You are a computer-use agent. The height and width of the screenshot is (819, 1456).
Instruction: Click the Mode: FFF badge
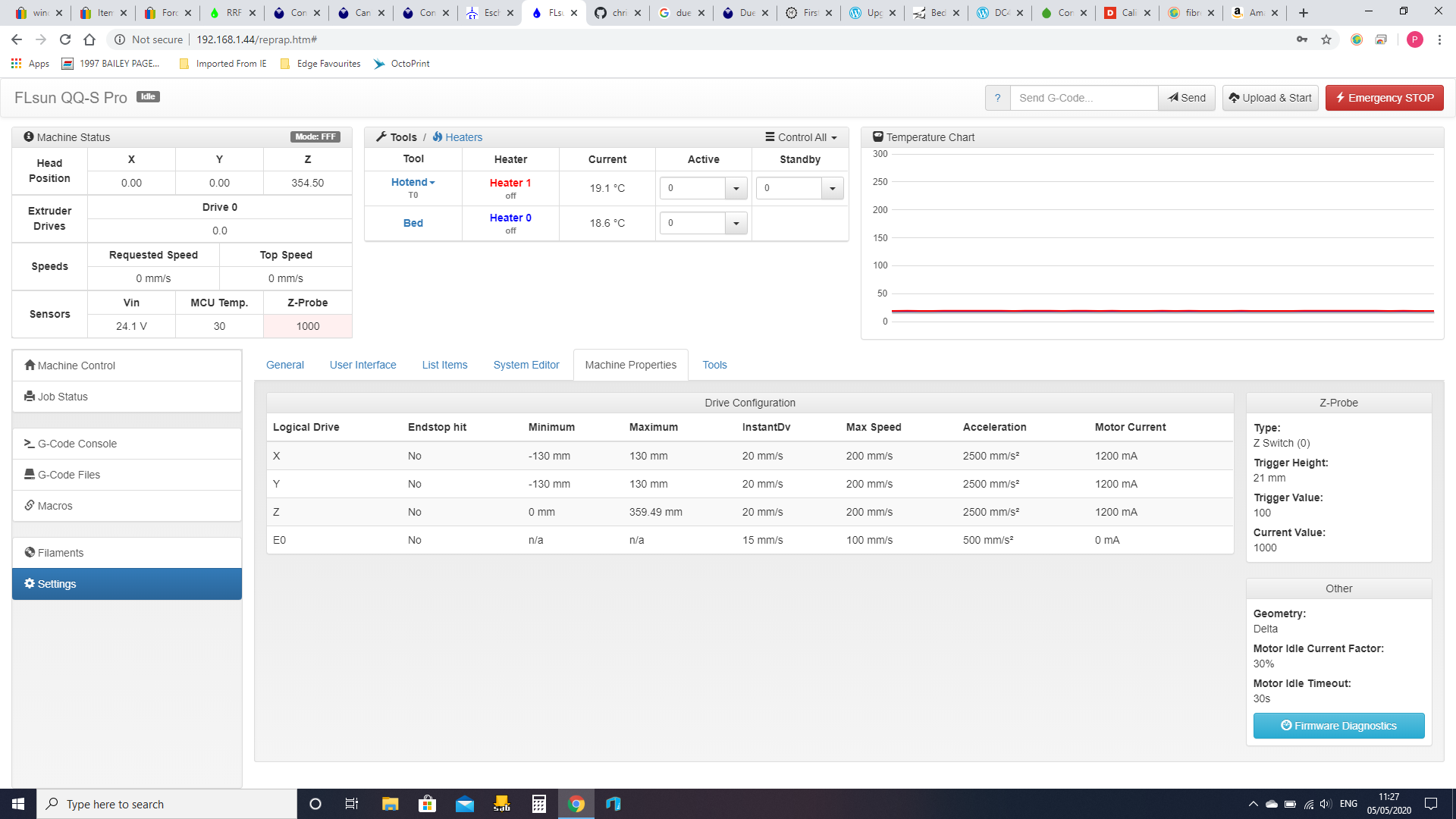(x=315, y=137)
